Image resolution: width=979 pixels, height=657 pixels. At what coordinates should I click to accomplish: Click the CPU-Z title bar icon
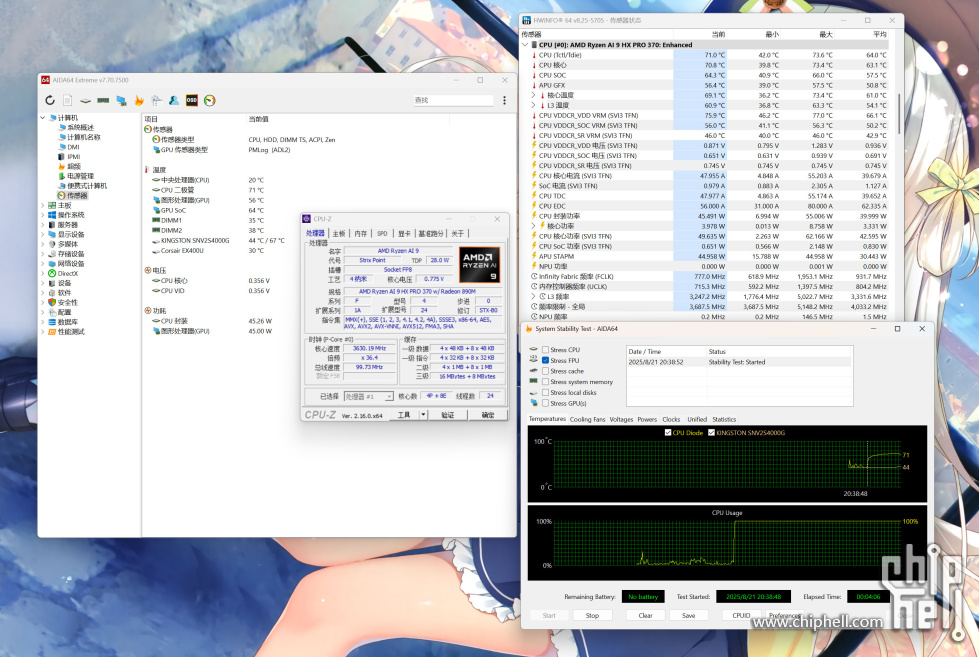(307, 219)
